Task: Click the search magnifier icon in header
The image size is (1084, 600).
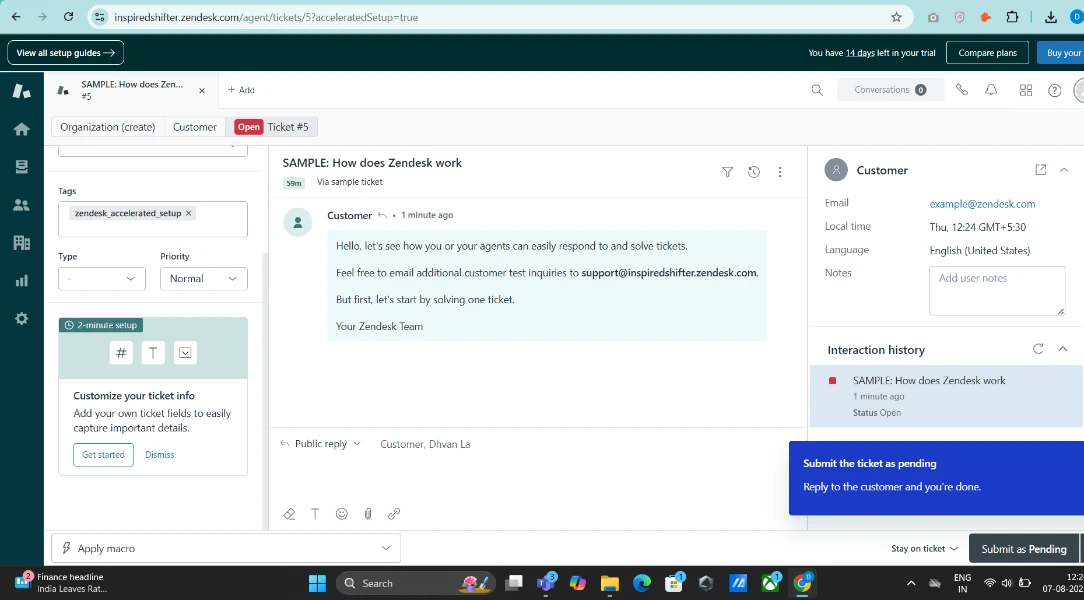Action: [817, 90]
